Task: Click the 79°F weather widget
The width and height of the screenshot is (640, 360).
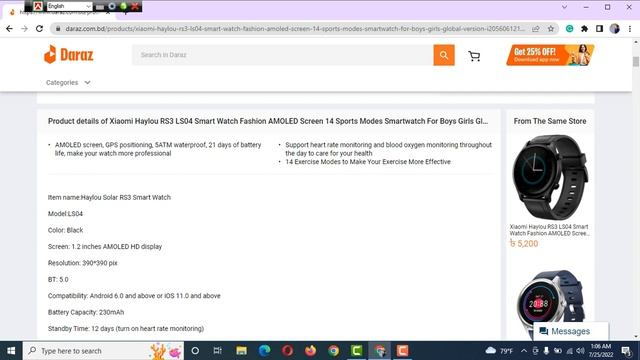Action: [x=499, y=351]
